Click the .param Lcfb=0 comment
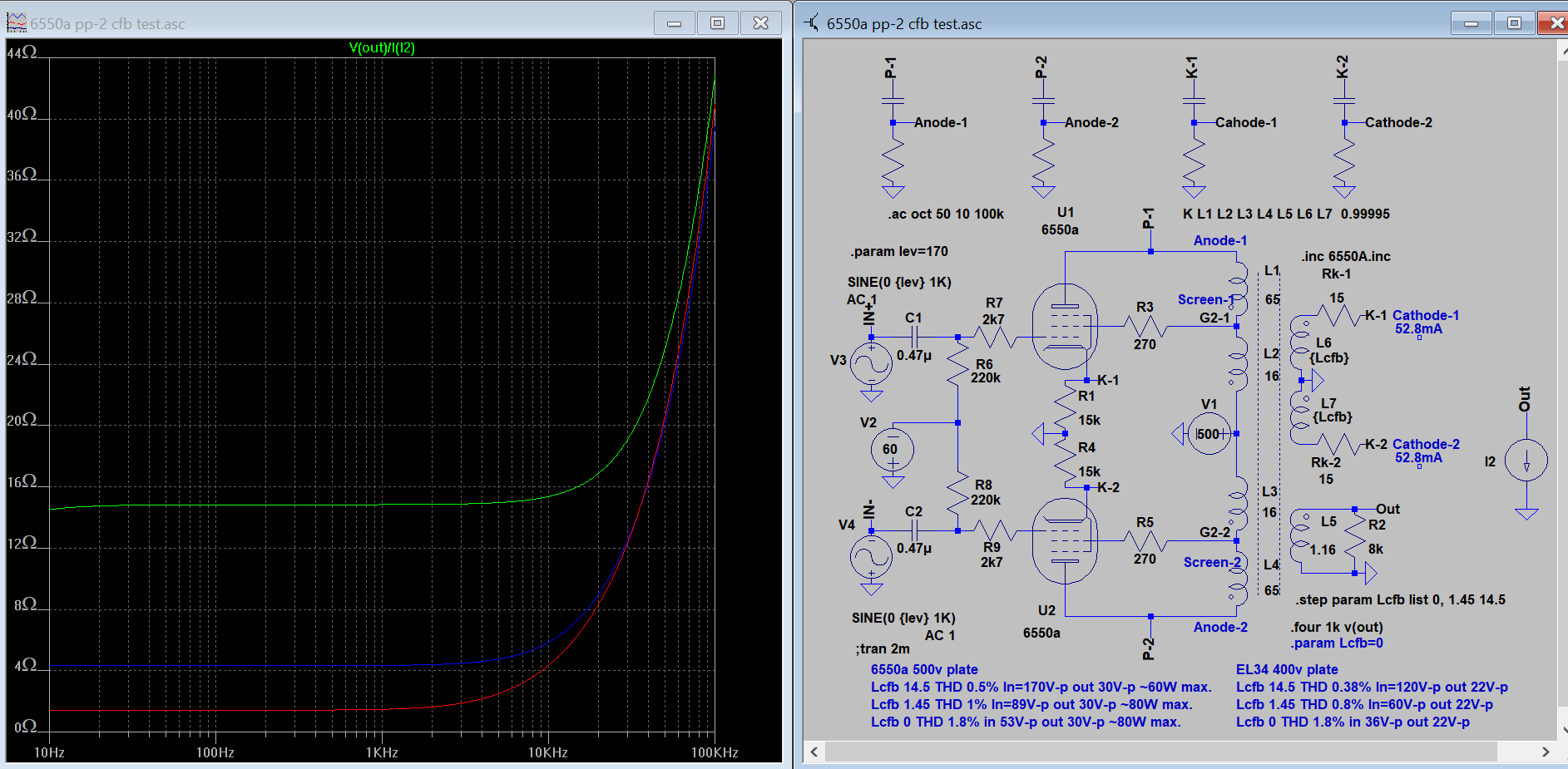Viewport: 1568px width, 769px height. (1338, 643)
